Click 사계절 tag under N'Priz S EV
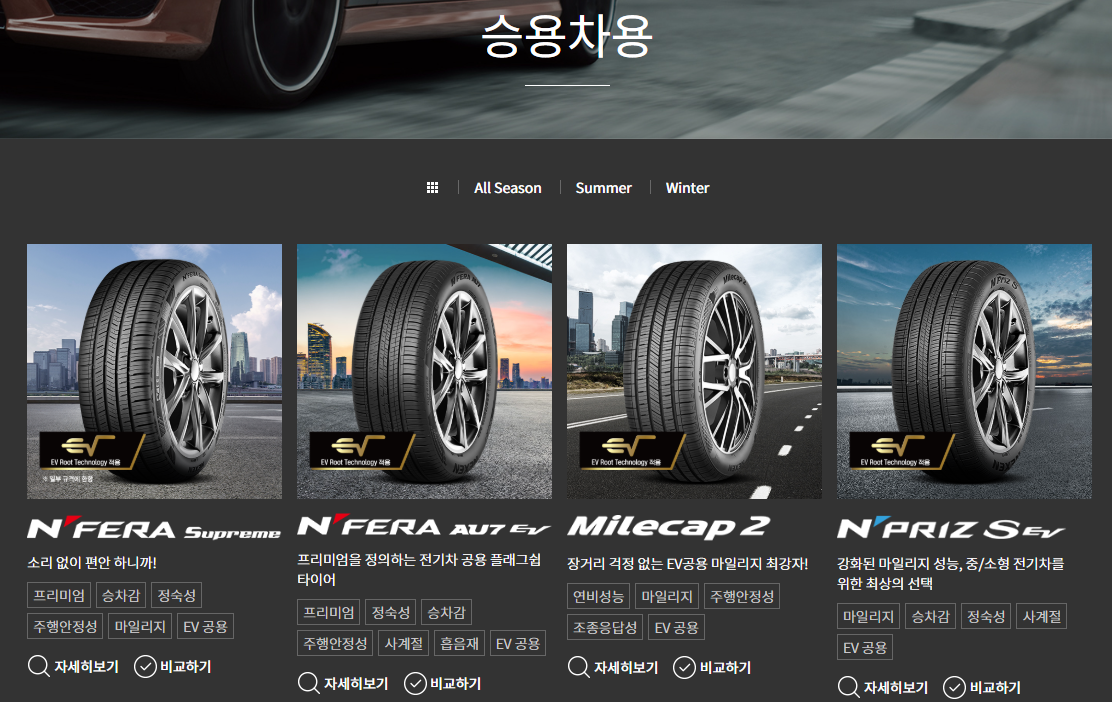The width and height of the screenshot is (1112, 702). [x=1042, y=616]
